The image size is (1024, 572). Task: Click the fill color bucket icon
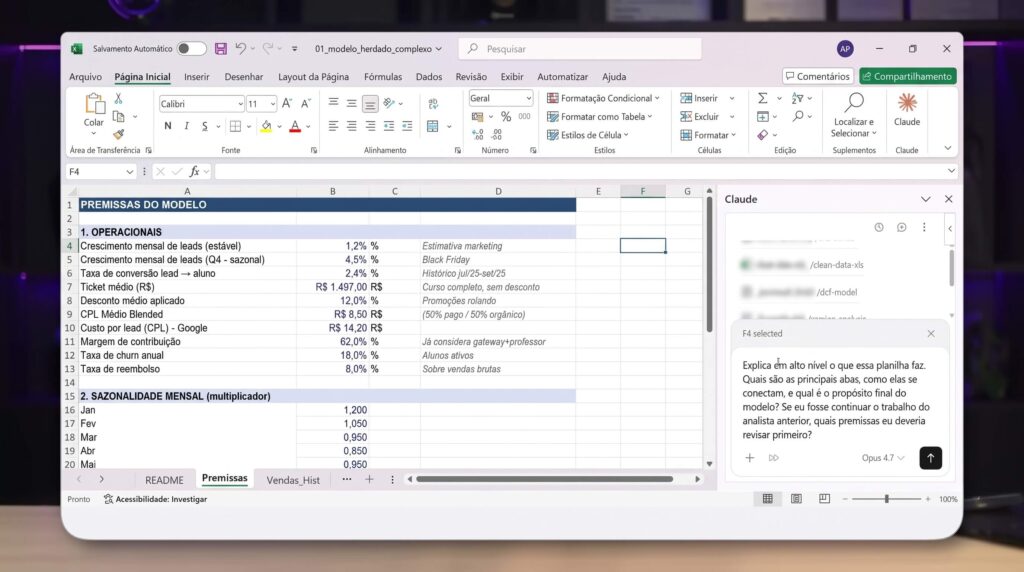[266, 126]
